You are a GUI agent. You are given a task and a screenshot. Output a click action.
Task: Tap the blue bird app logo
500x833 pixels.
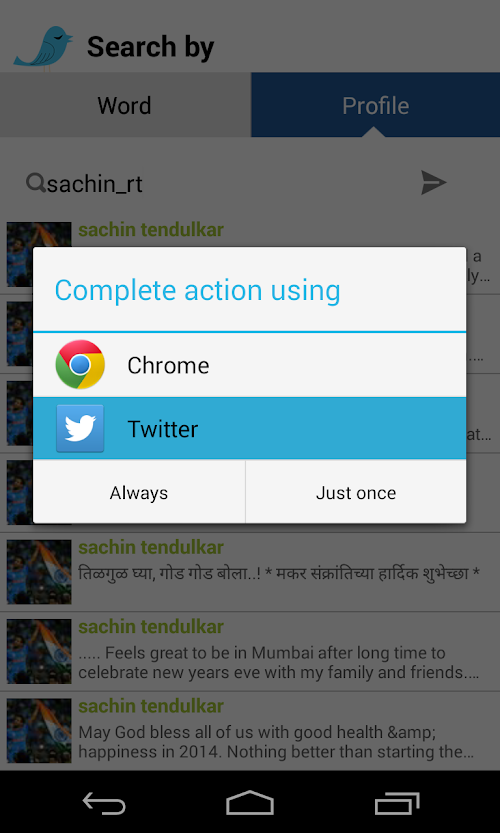[x=43, y=47]
